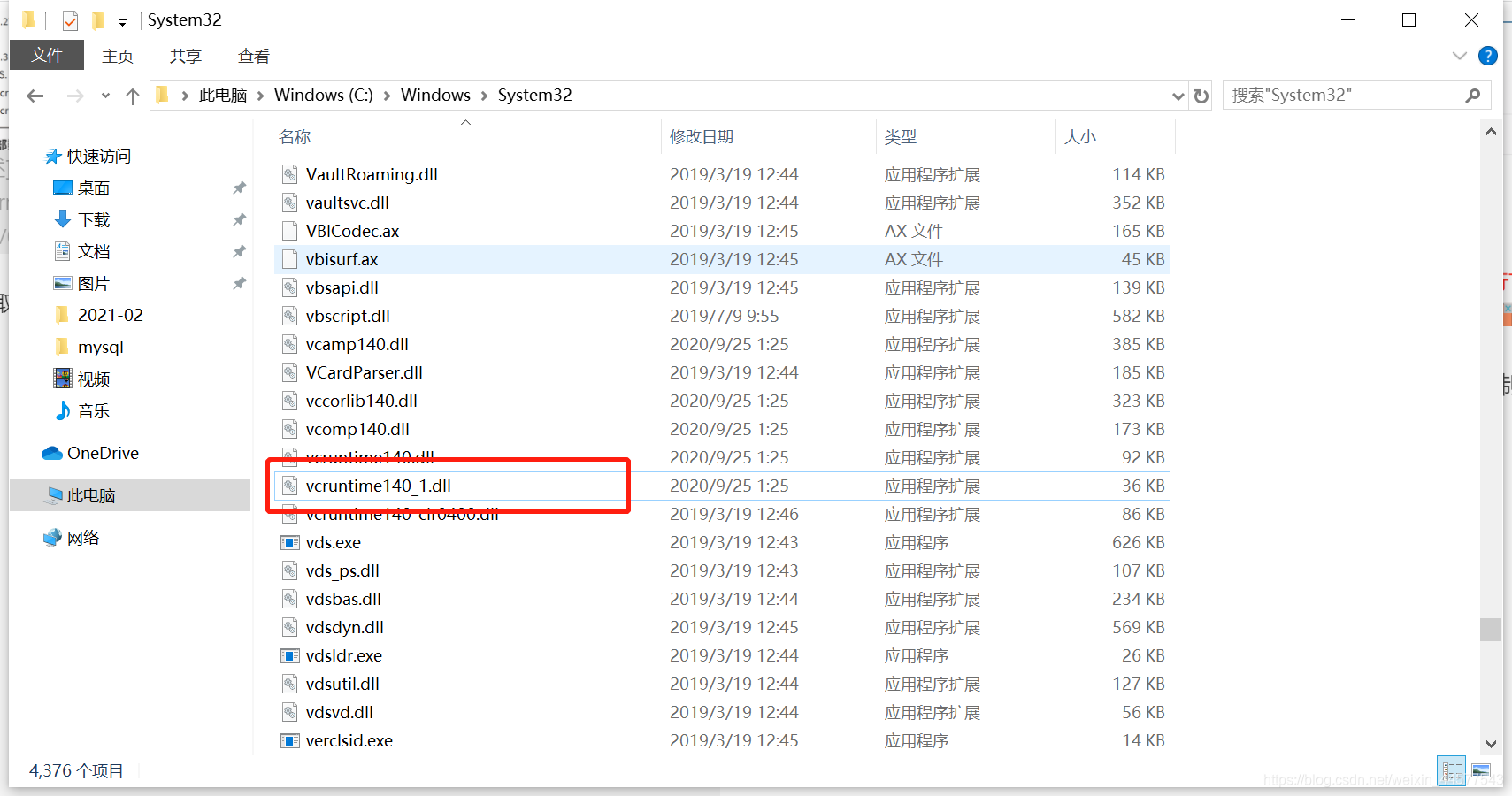Image resolution: width=1512 pixels, height=796 pixels.
Task: Open 文档 folder in sidebar
Action: click(x=94, y=251)
